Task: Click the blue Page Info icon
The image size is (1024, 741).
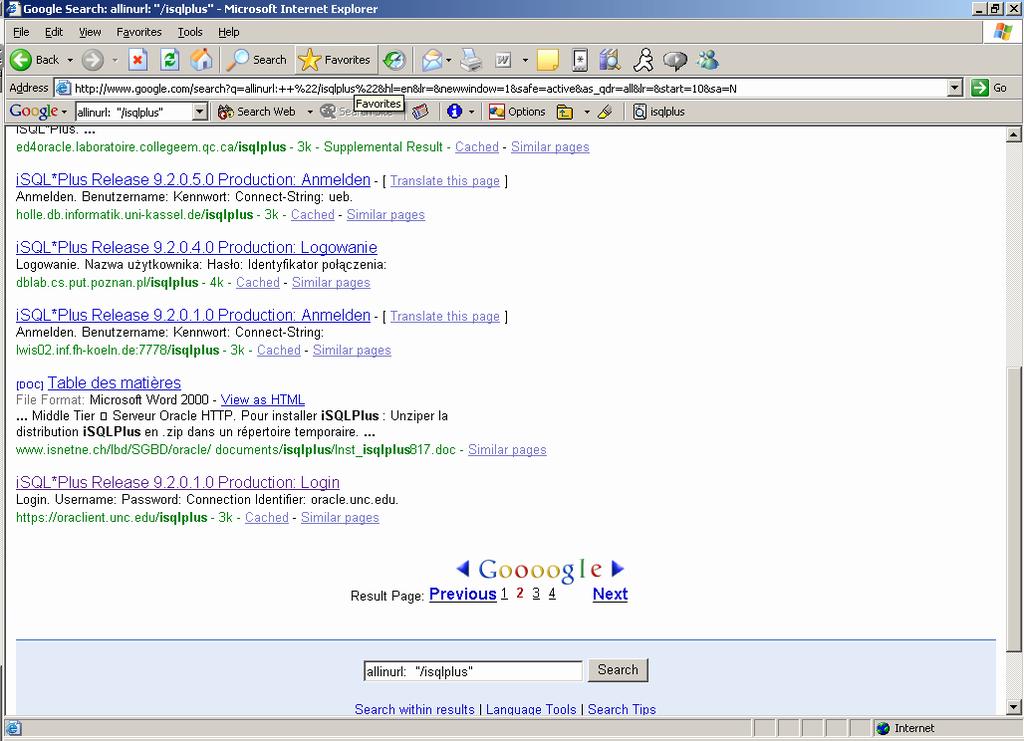Action: (455, 112)
